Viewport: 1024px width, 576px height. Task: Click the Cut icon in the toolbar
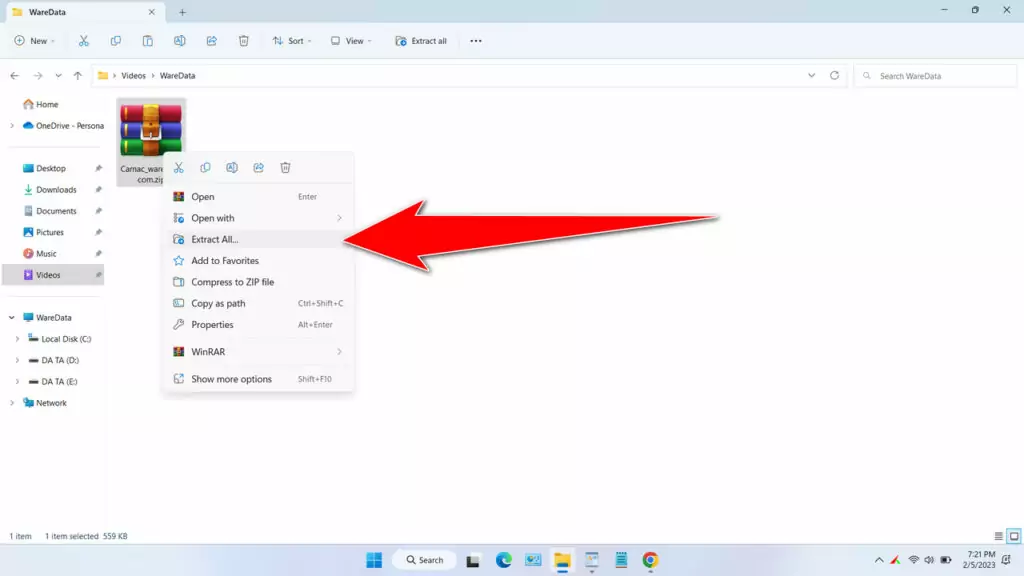coord(84,40)
